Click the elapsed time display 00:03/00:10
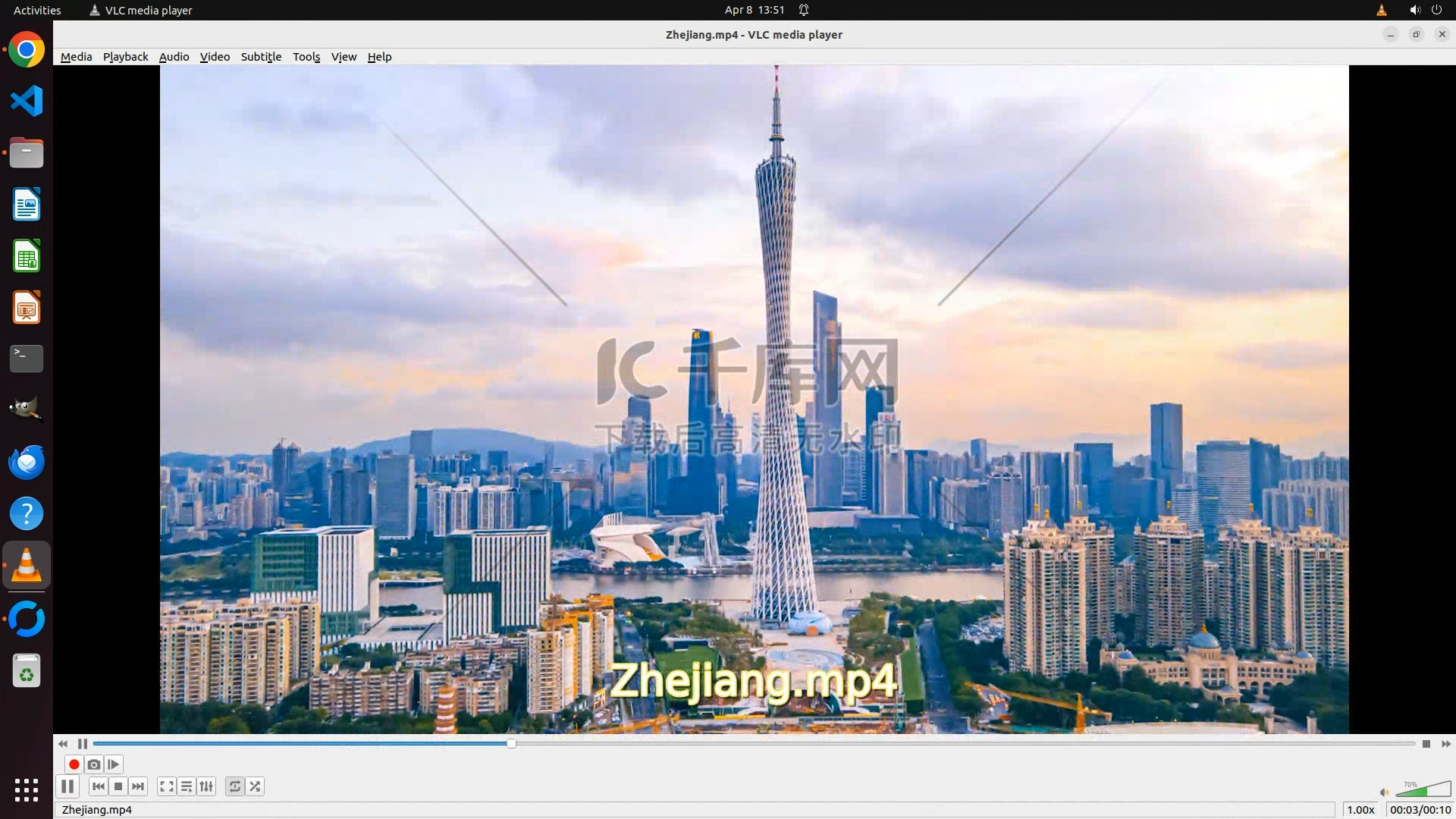This screenshot has height=819, width=1456. point(1420,810)
